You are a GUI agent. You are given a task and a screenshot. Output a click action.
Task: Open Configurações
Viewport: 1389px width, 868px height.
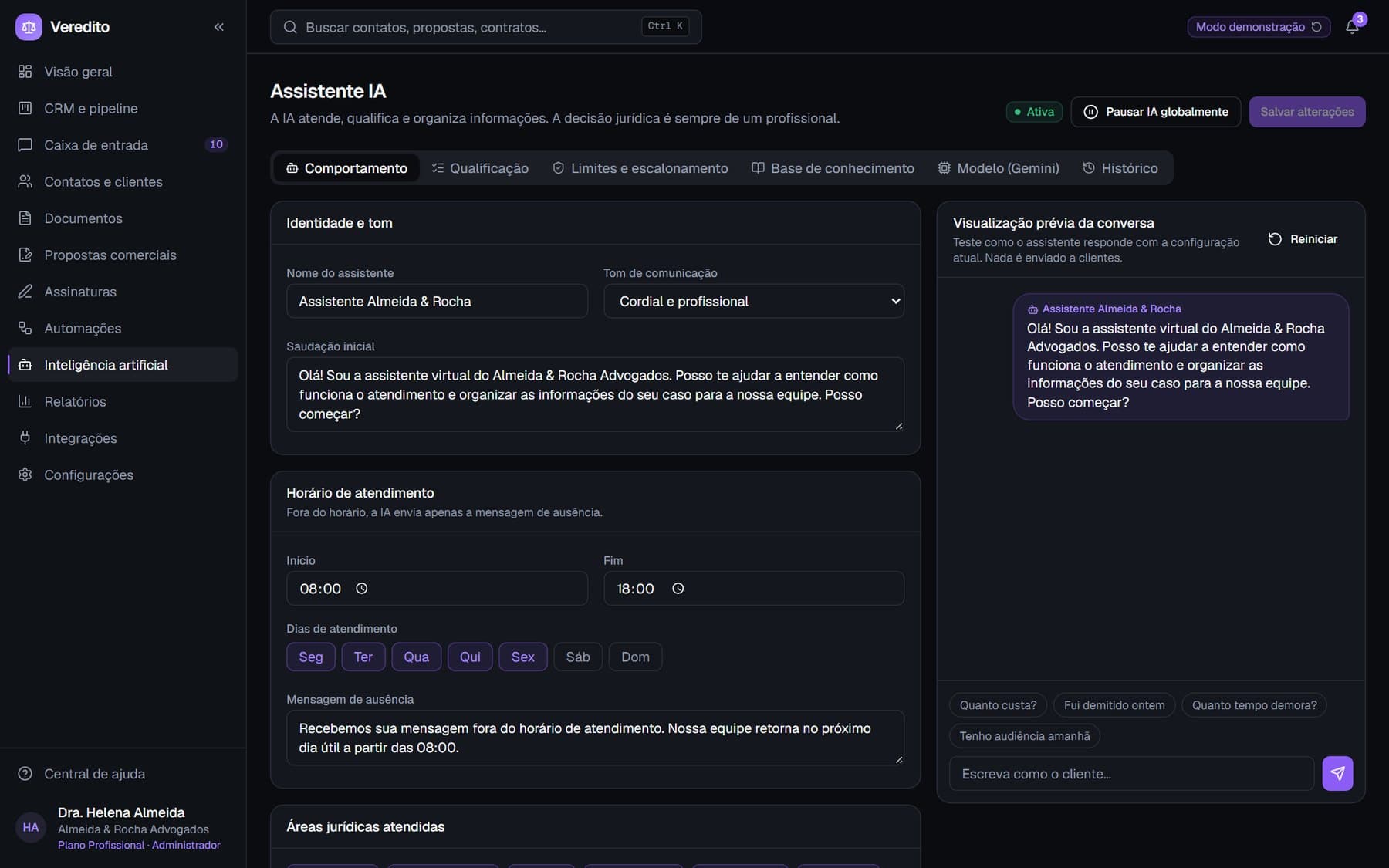(x=123, y=475)
